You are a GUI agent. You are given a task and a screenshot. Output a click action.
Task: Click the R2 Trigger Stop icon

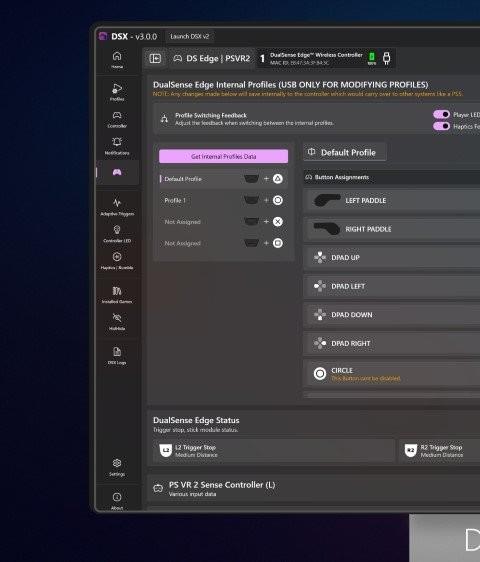[x=411, y=451]
